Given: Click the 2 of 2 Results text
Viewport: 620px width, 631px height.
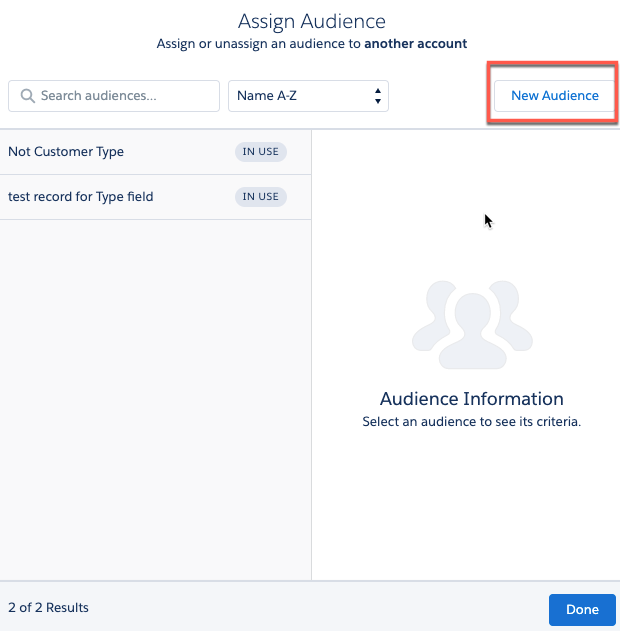Looking at the screenshot, I should pyautogui.click(x=48, y=607).
